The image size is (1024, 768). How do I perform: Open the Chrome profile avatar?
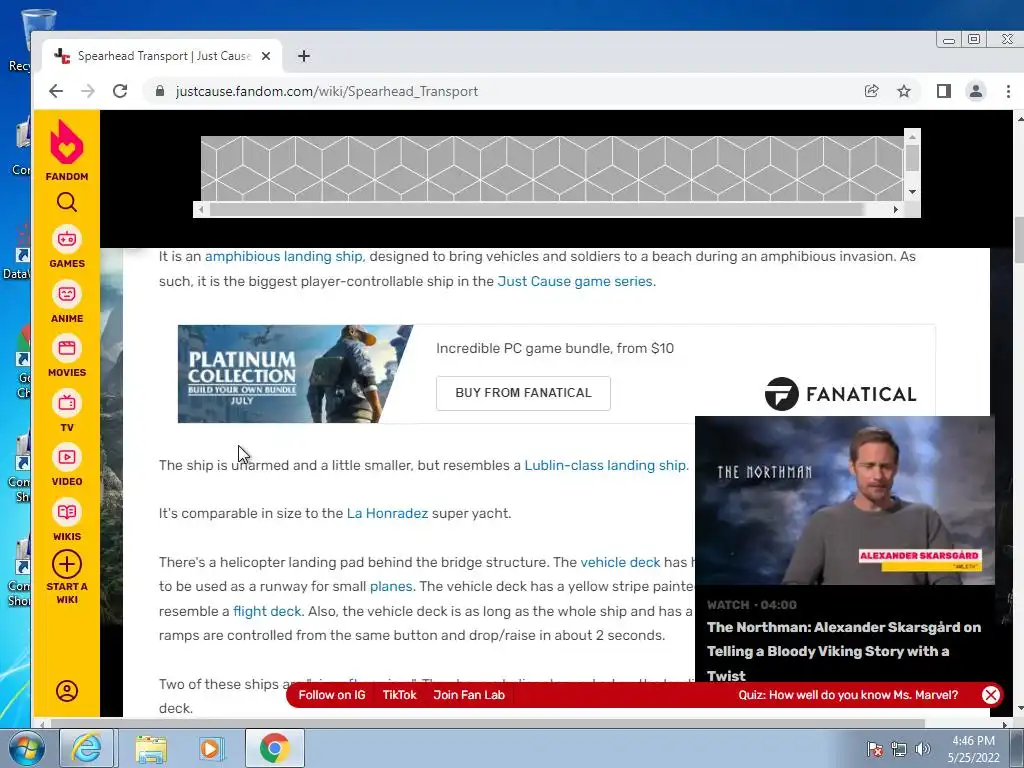click(x=976, y=91)
